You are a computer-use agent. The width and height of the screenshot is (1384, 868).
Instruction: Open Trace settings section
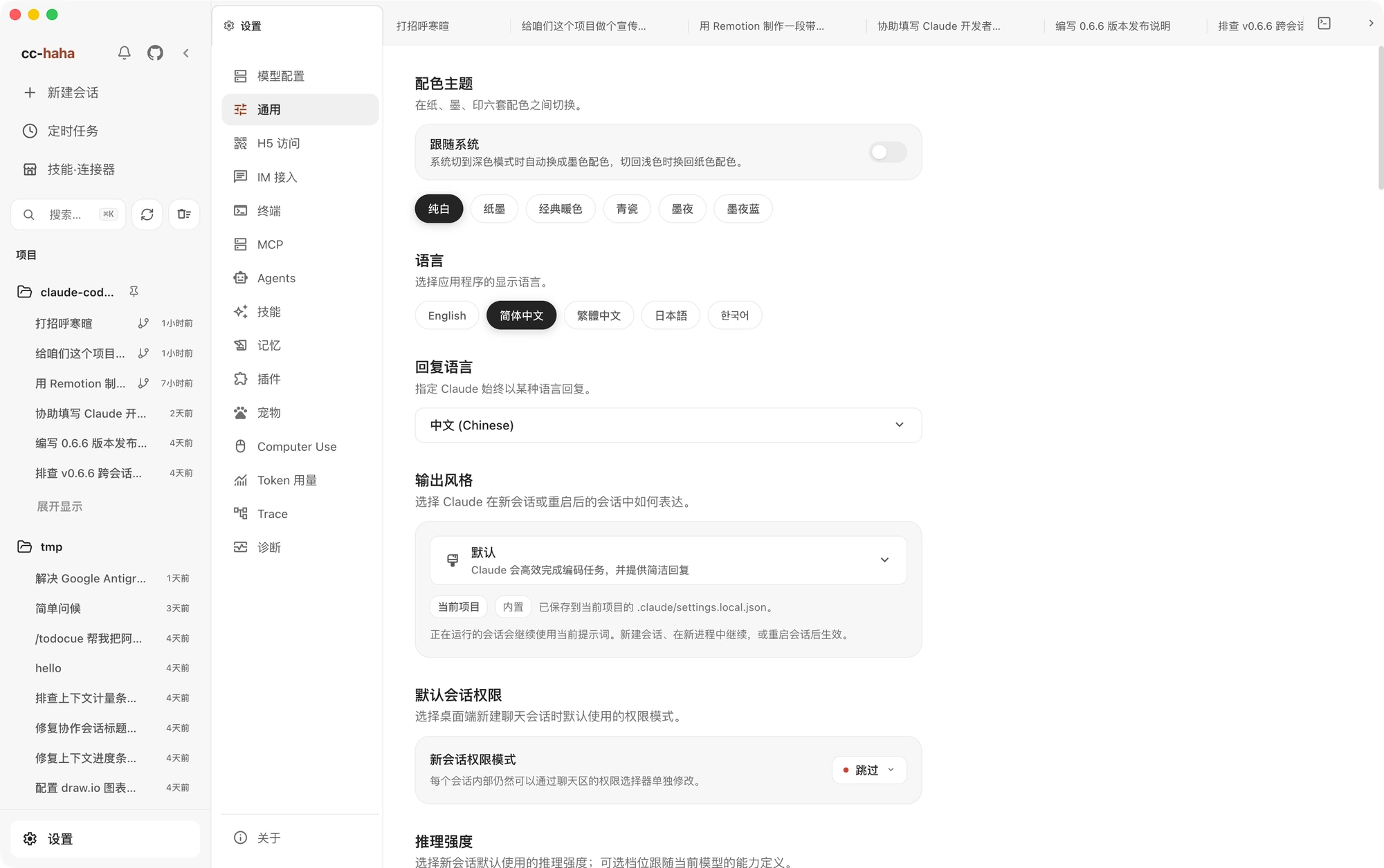point(300,514)
